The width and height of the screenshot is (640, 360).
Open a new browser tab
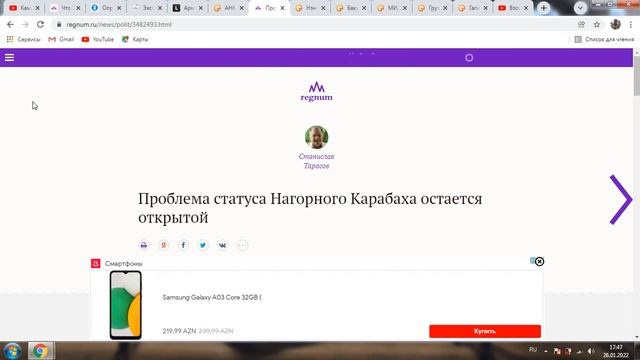[x=544, y=8]
